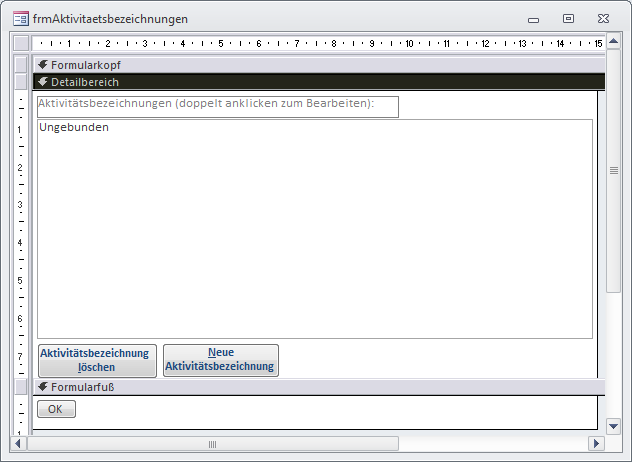
Task: Click the OK button in the form footer
Action: pyautogui.click(x=55, y=409)
